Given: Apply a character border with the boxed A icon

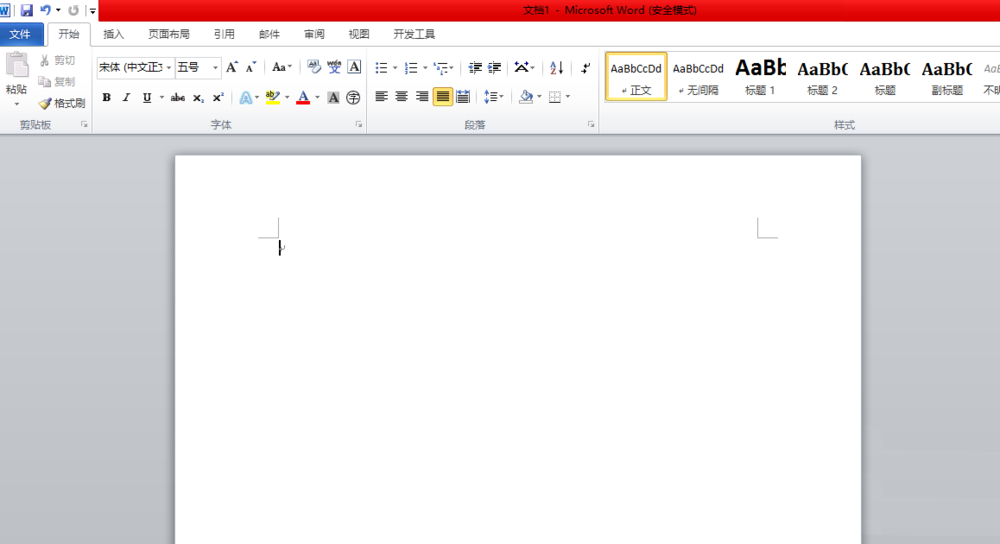Looking at the screenshot, I should [x=355, y=67].
